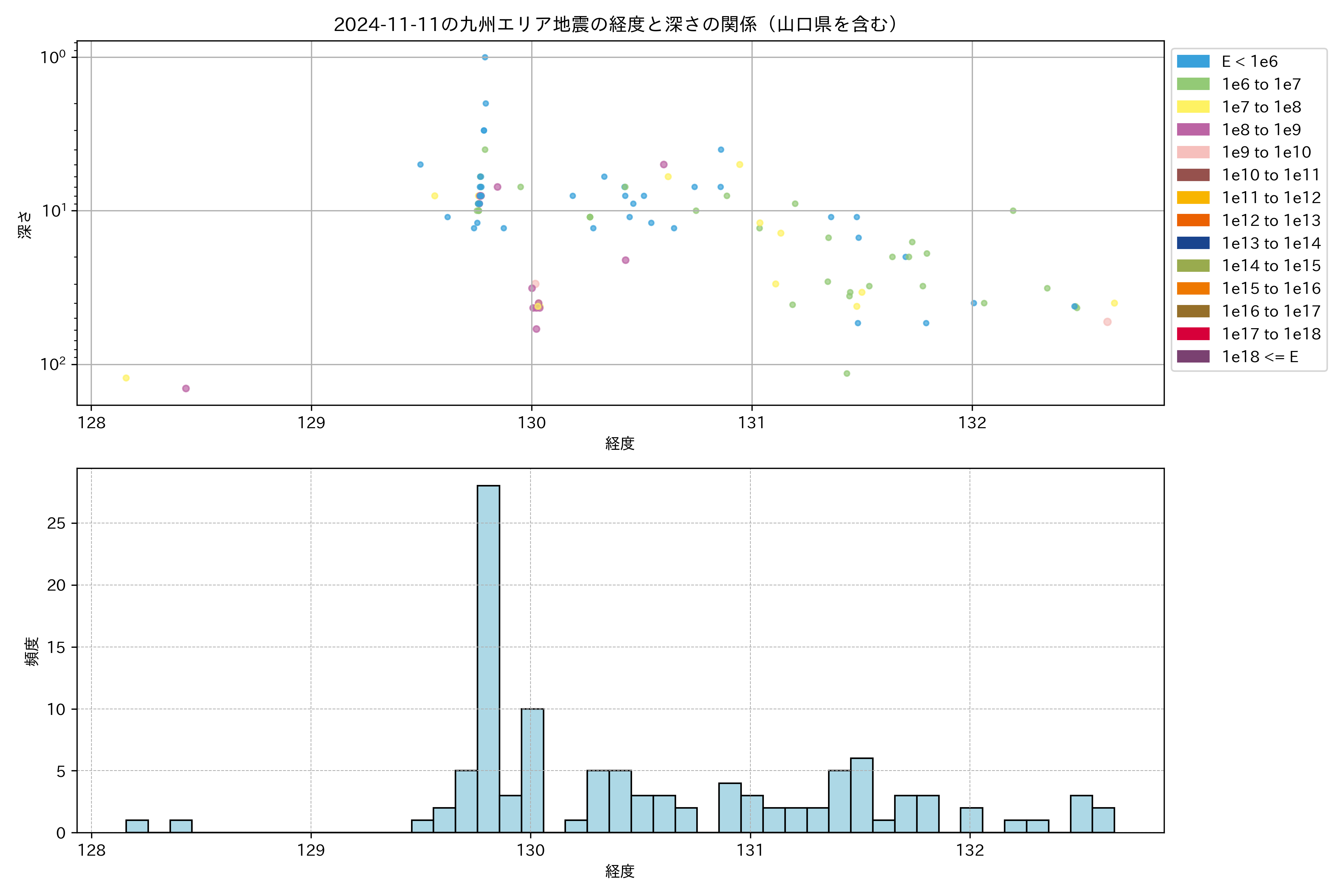The width and height of the screenshot is (1344, 896).
Task: Click the tallest histogram bar near 129.8
Action: point(488,657)
